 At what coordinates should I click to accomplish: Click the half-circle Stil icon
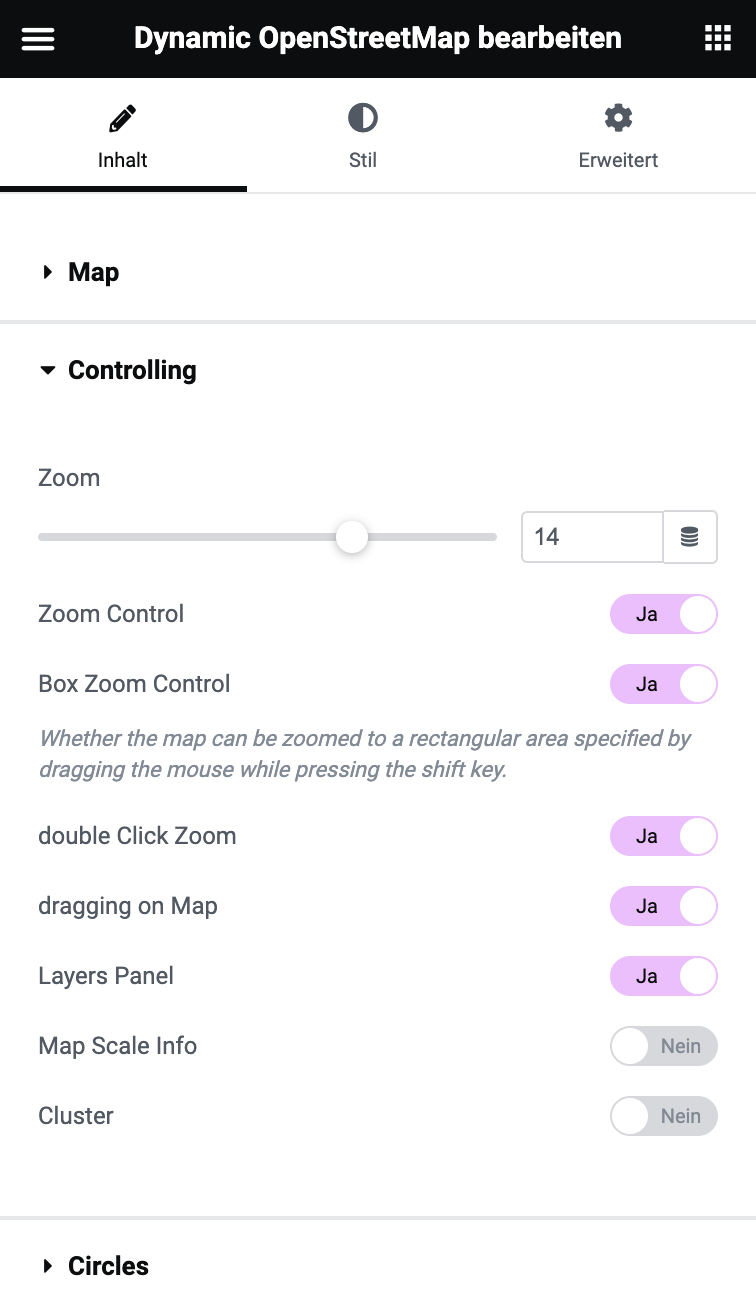(x=363, y=119)
